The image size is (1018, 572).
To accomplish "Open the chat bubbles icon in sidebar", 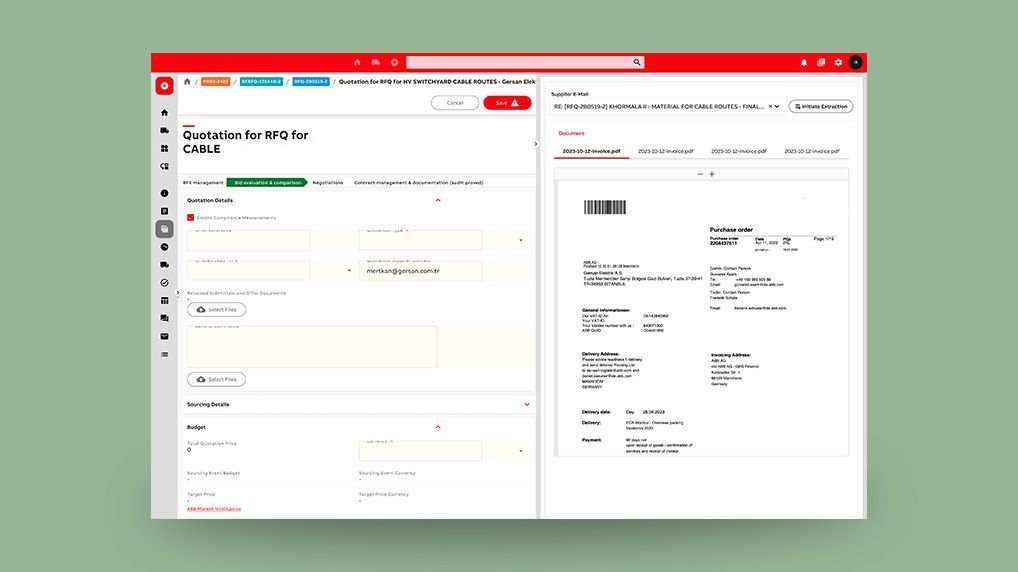I will click(164, 318).
